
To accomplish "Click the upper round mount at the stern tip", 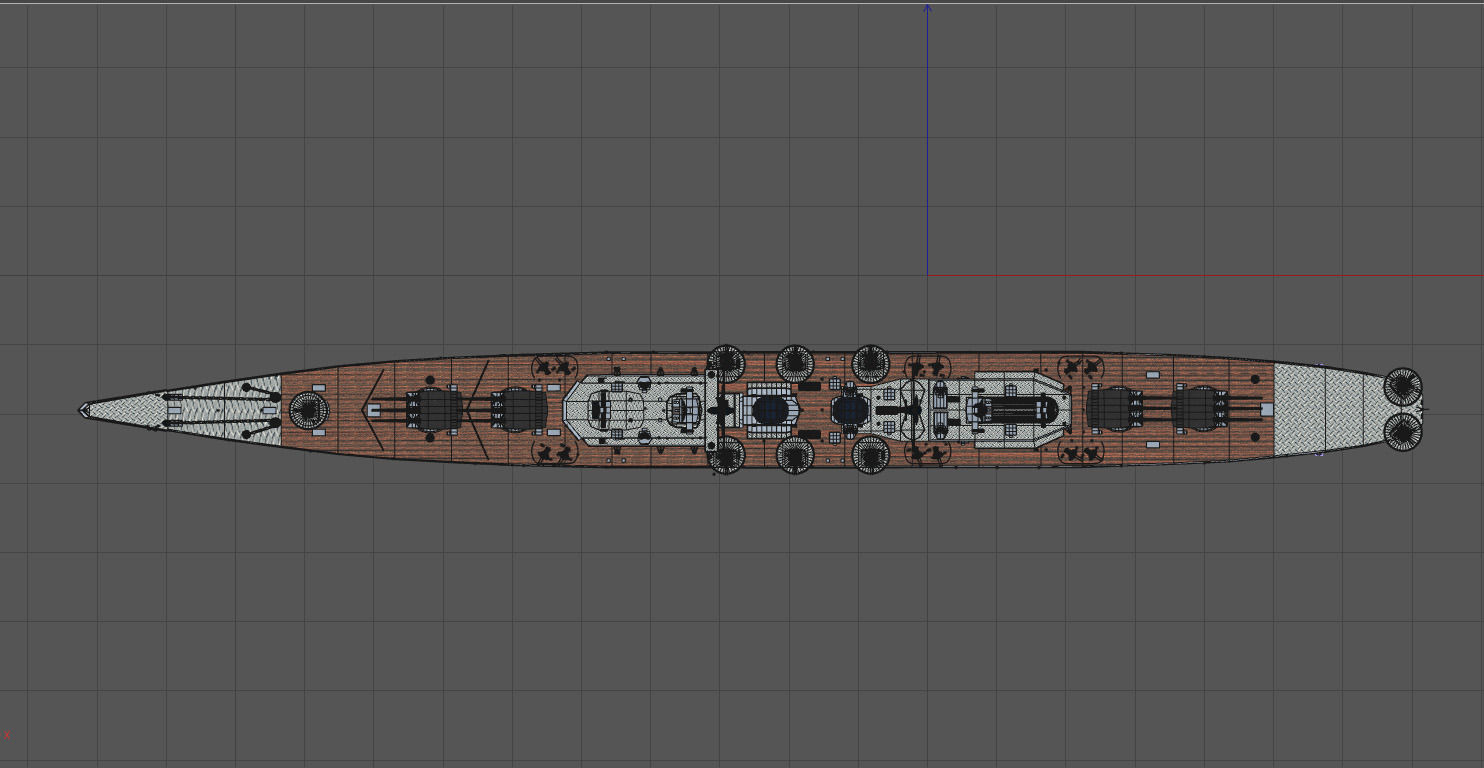I will [x=1403, y=387].
